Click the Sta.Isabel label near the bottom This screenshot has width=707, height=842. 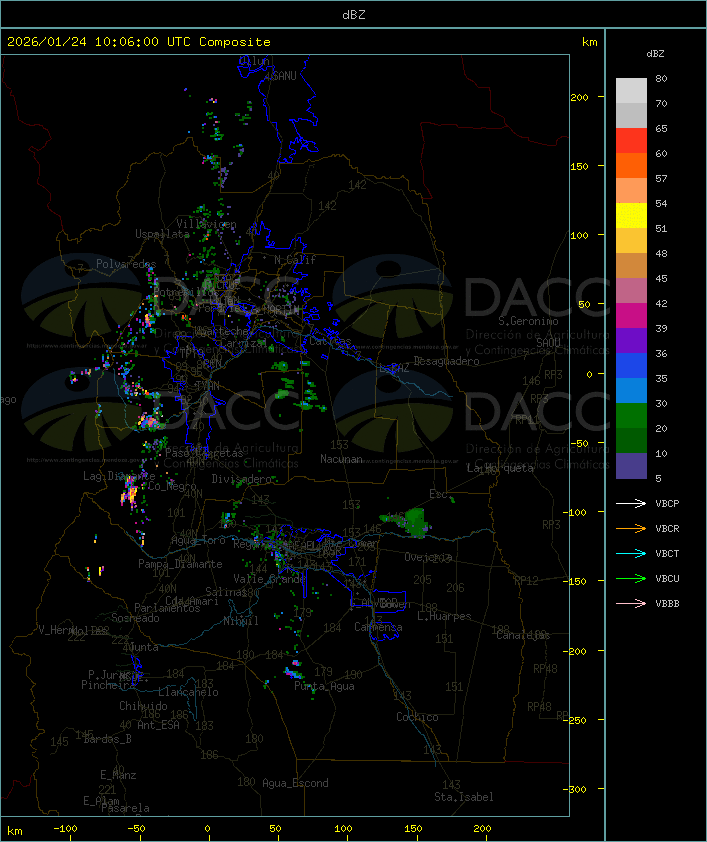(463, 797)
